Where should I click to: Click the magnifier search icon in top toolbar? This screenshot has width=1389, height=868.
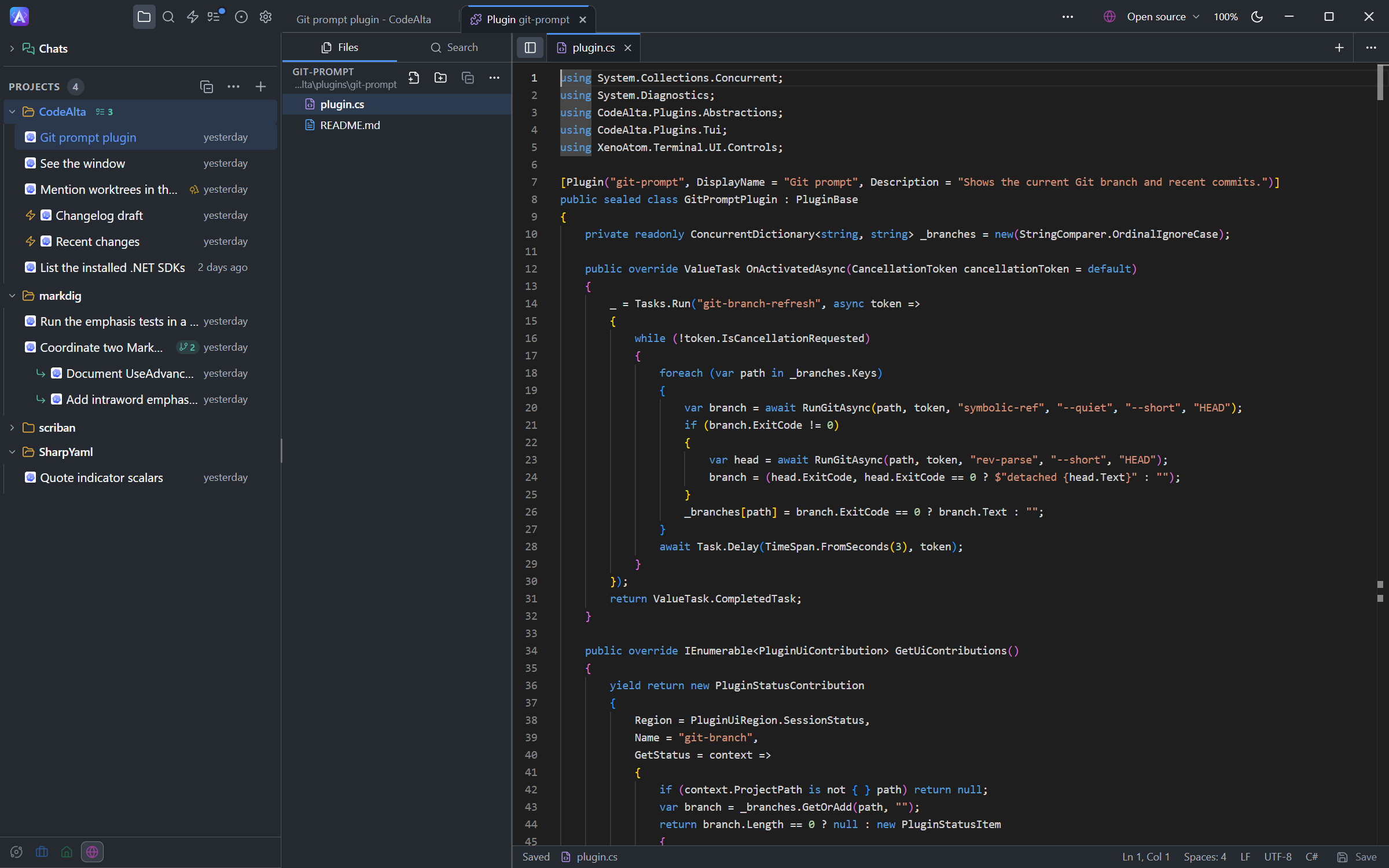pos(168,17)
